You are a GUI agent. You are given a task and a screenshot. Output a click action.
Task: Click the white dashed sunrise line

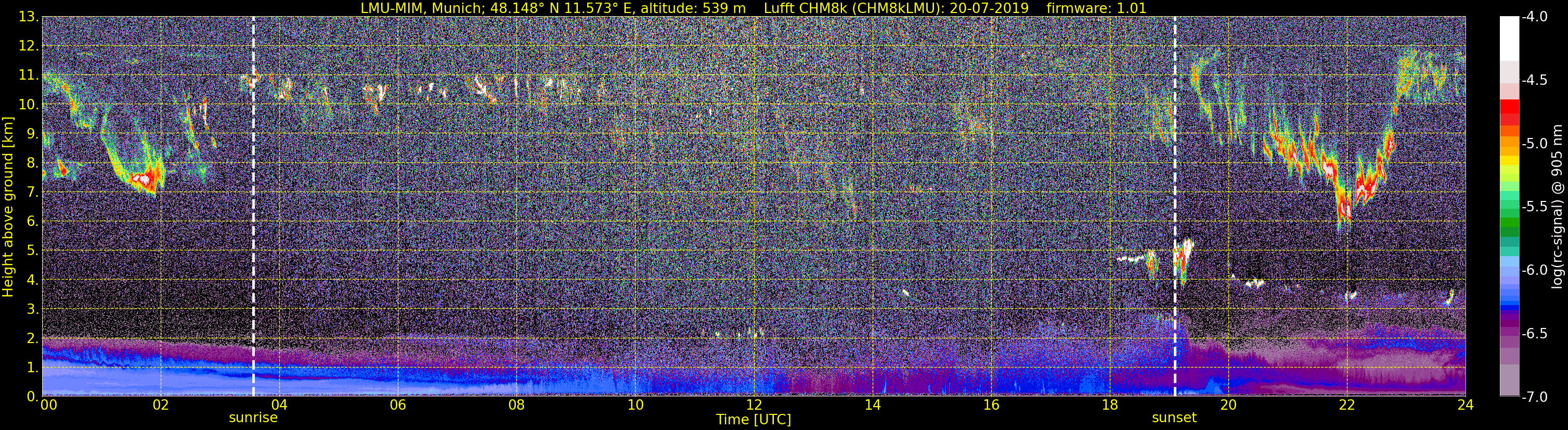(253, 207)
